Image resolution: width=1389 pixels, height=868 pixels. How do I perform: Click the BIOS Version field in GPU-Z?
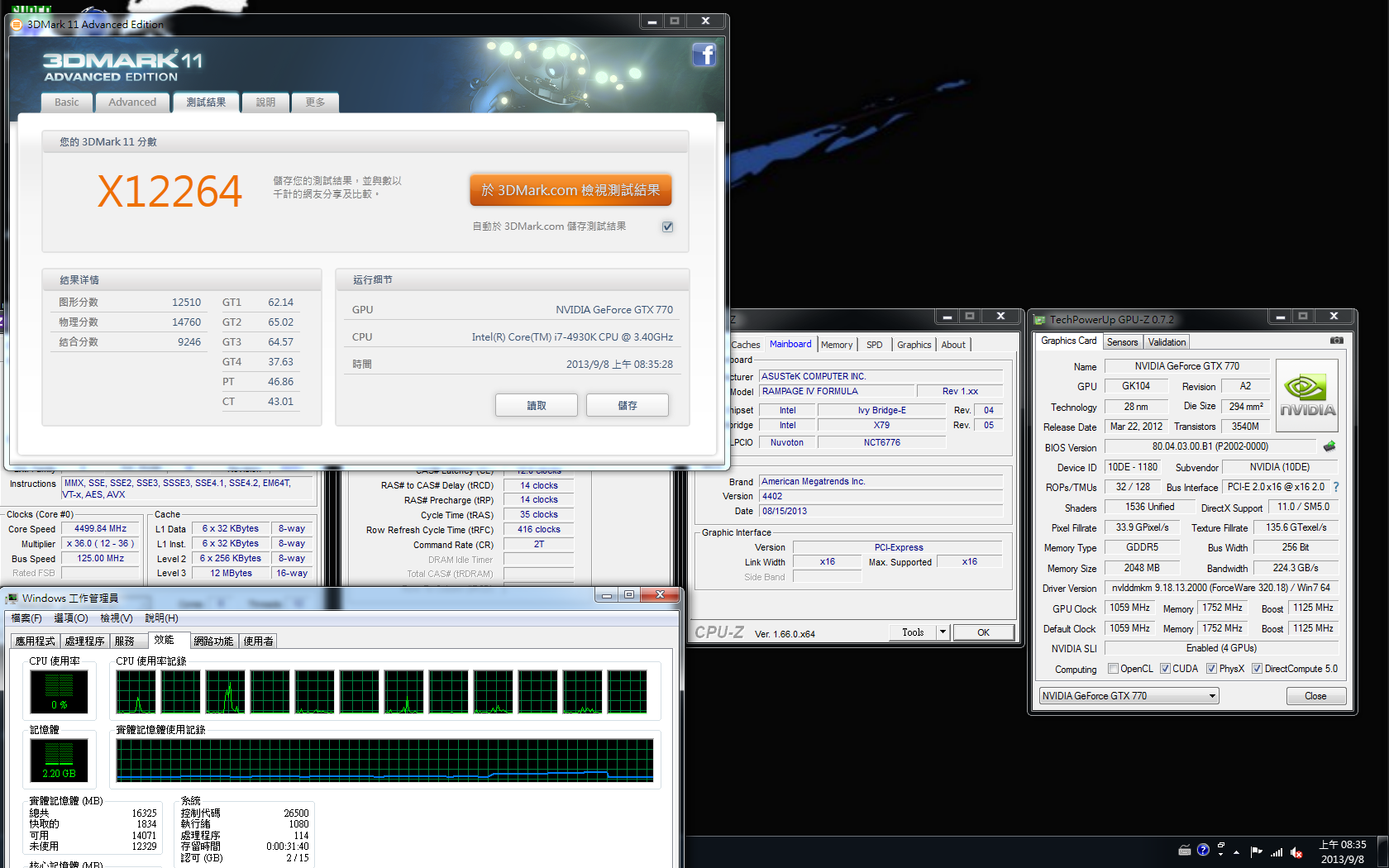click(x=1210, y=446)
